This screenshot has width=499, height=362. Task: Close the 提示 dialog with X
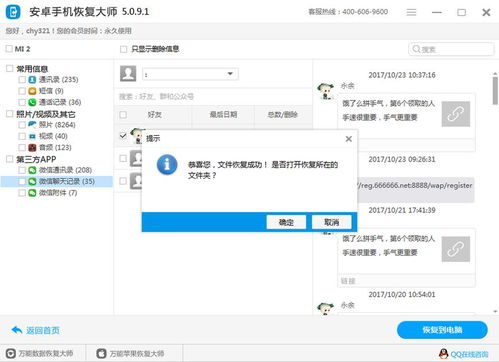tap(349, 139)
